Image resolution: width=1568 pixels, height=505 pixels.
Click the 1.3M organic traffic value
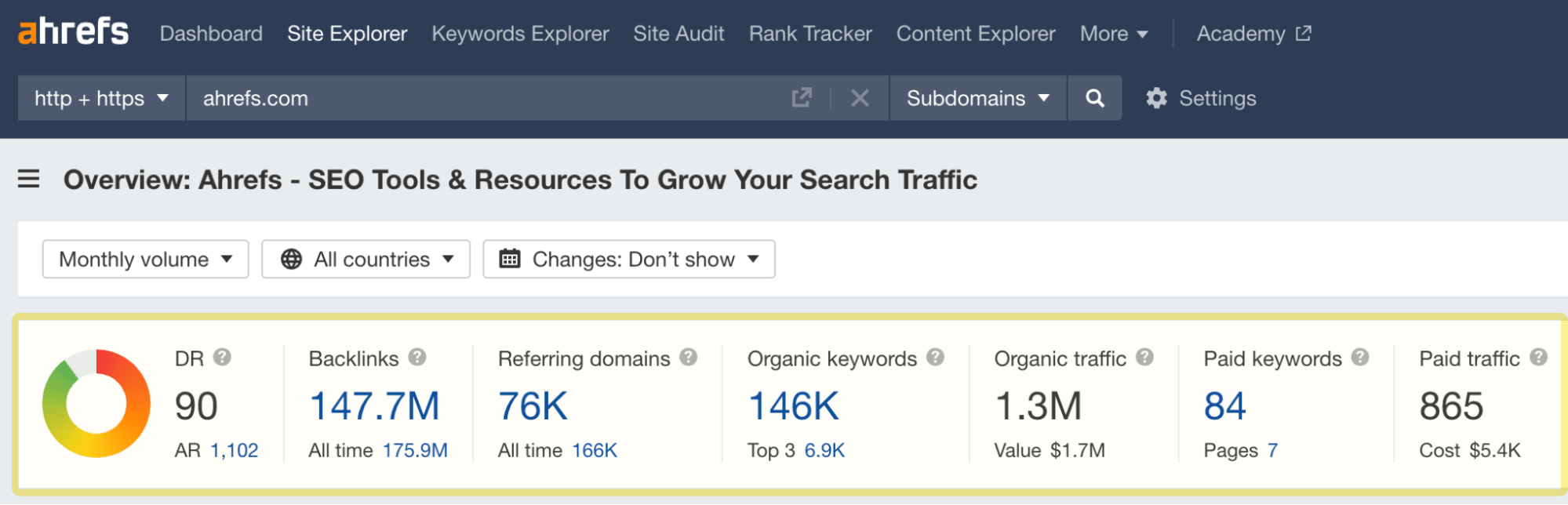click(1038, 406)
